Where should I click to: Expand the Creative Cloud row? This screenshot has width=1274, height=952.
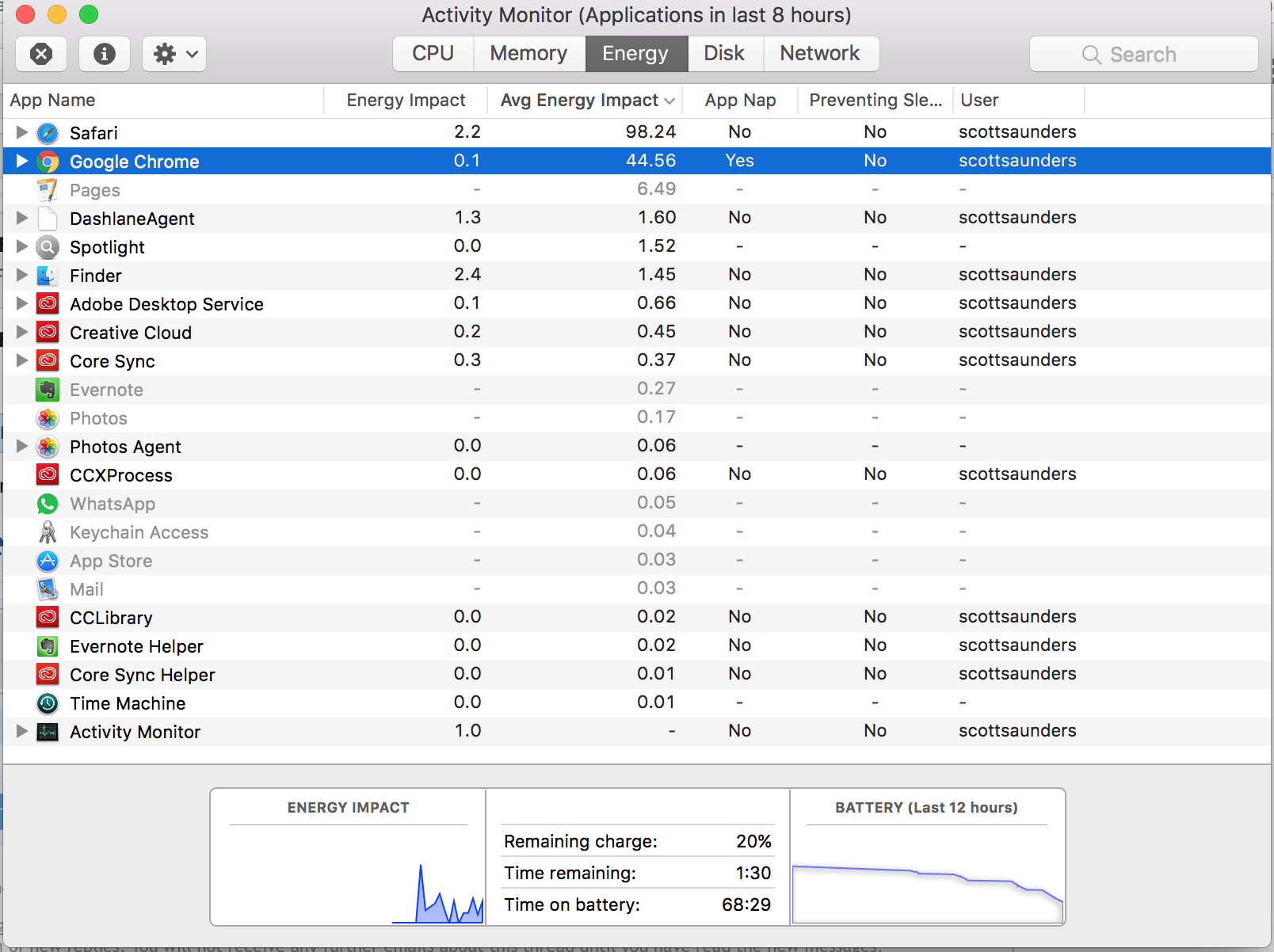(x=22, y=332)
